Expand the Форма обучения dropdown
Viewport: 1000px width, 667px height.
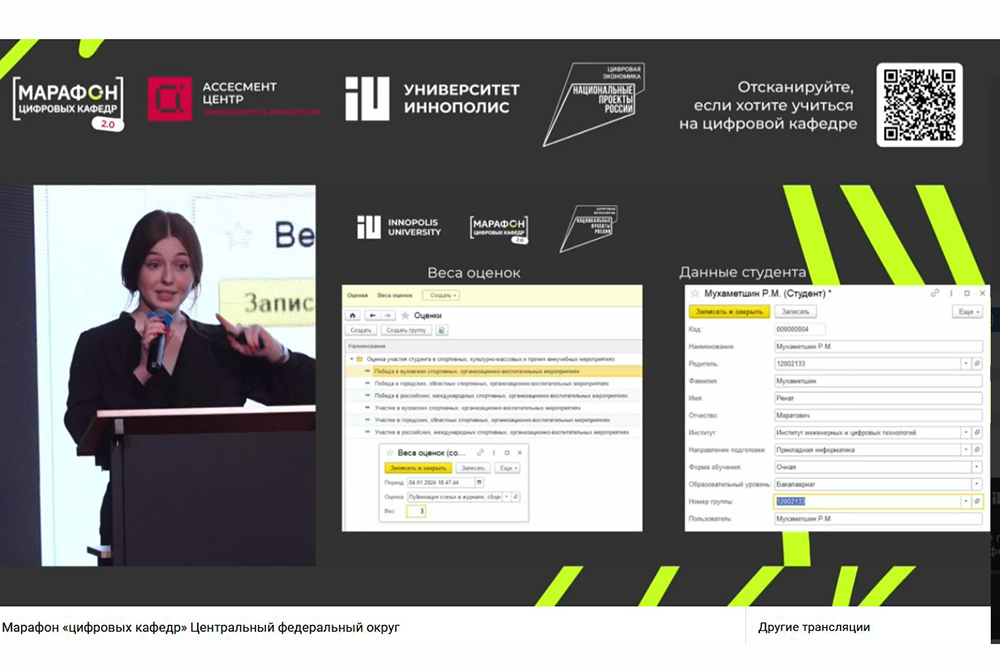coord(976,466)
